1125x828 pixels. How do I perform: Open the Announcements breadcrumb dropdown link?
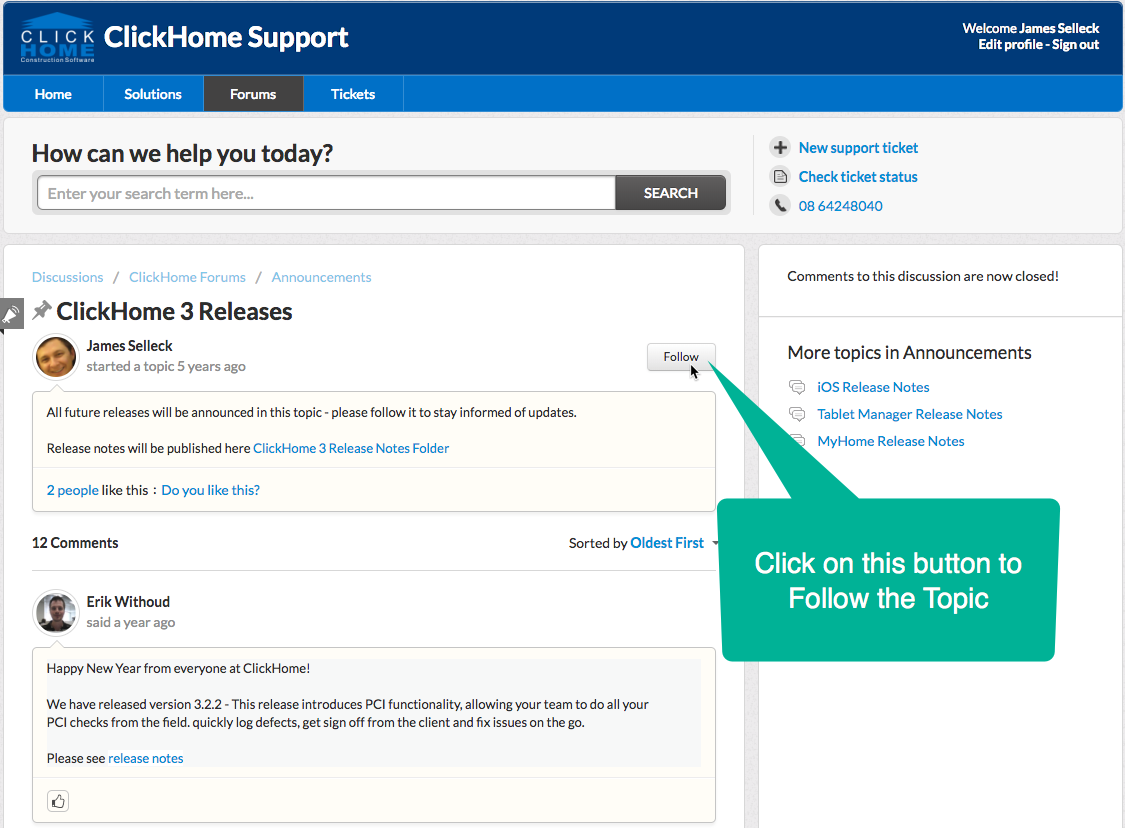tap(321, 276)
